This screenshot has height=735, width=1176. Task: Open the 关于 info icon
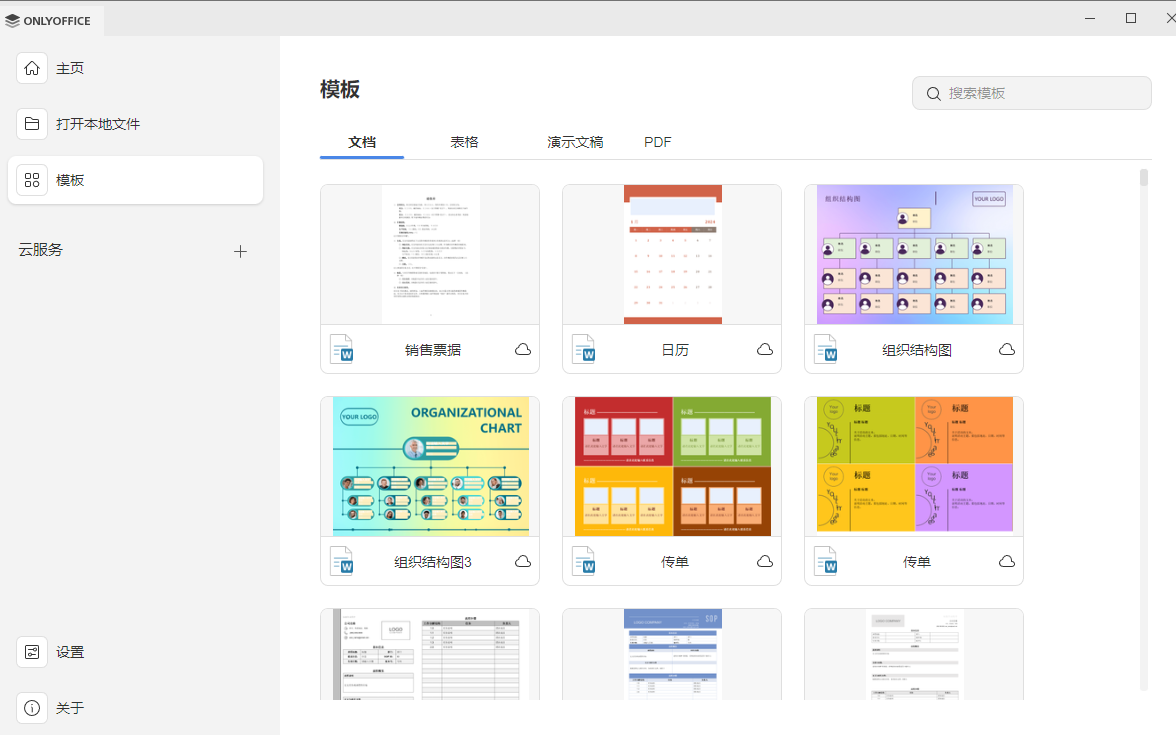pos(32,708)
